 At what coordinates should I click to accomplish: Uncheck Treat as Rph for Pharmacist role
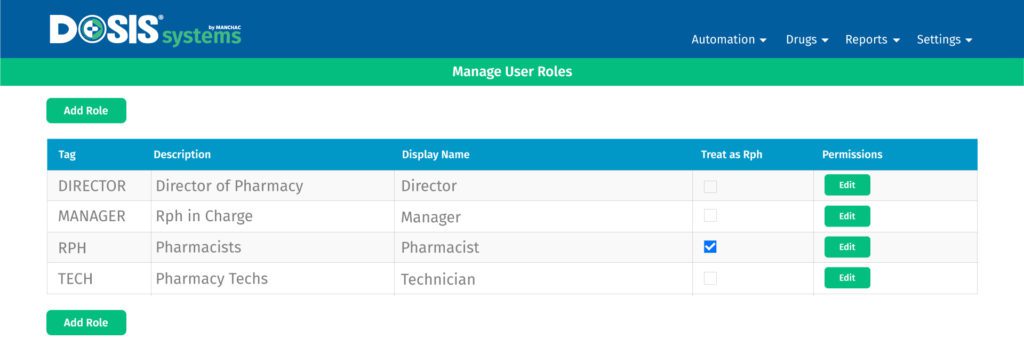tap(710, 247)
